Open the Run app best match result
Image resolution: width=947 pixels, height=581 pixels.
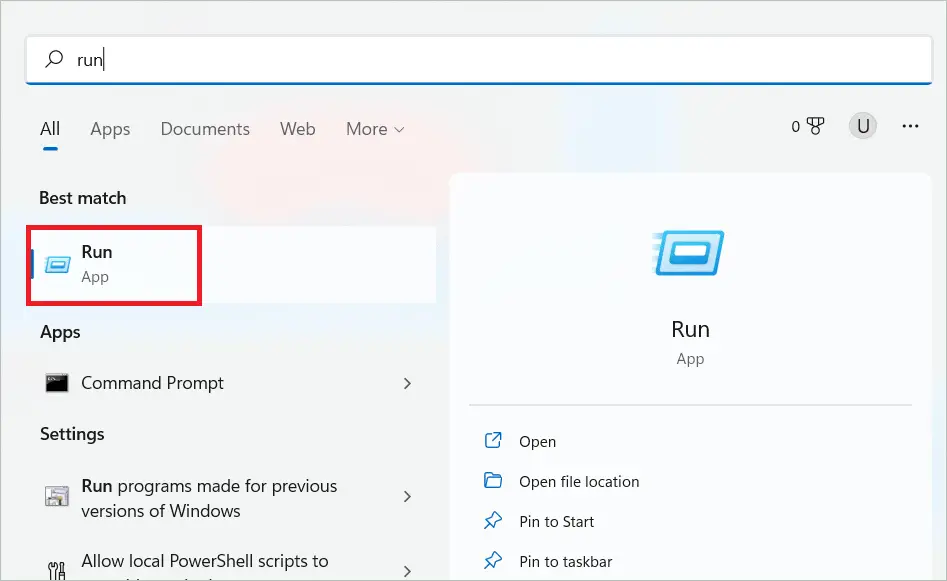(x=232, y=265)
